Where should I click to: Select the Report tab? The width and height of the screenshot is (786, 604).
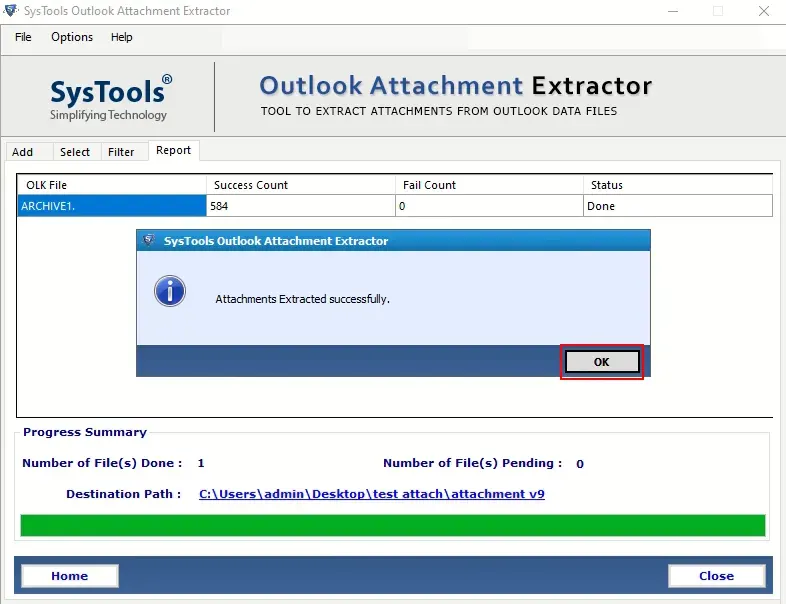click(x=173, y=150)
